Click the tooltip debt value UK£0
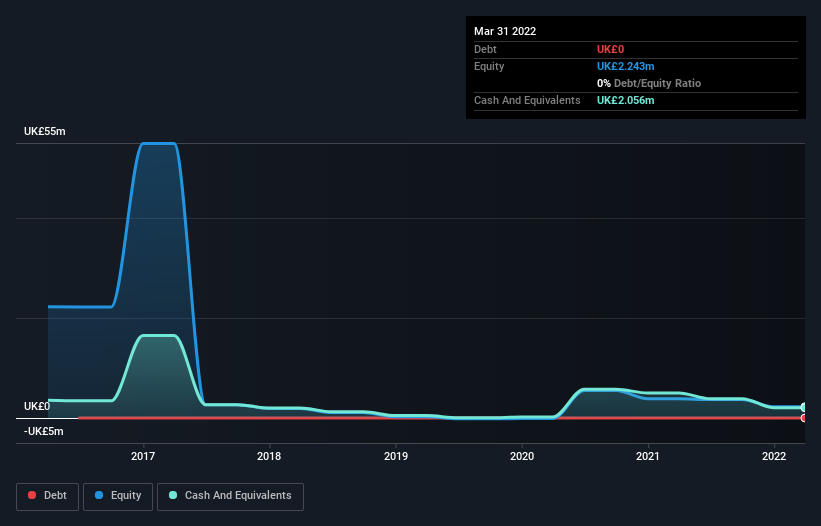Viewport: 821px width, 526px height. (x=611, y=49)
